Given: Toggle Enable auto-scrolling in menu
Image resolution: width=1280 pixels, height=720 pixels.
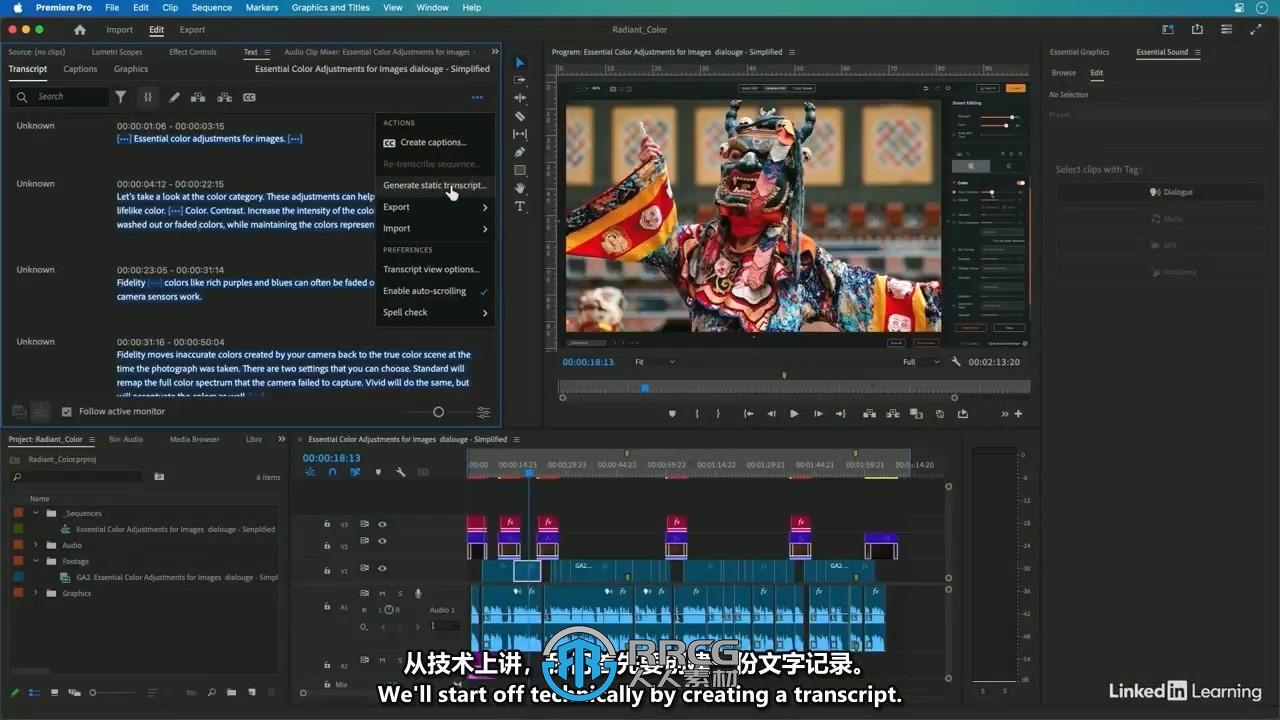Looking at the screenshot, I should (435, 291).
